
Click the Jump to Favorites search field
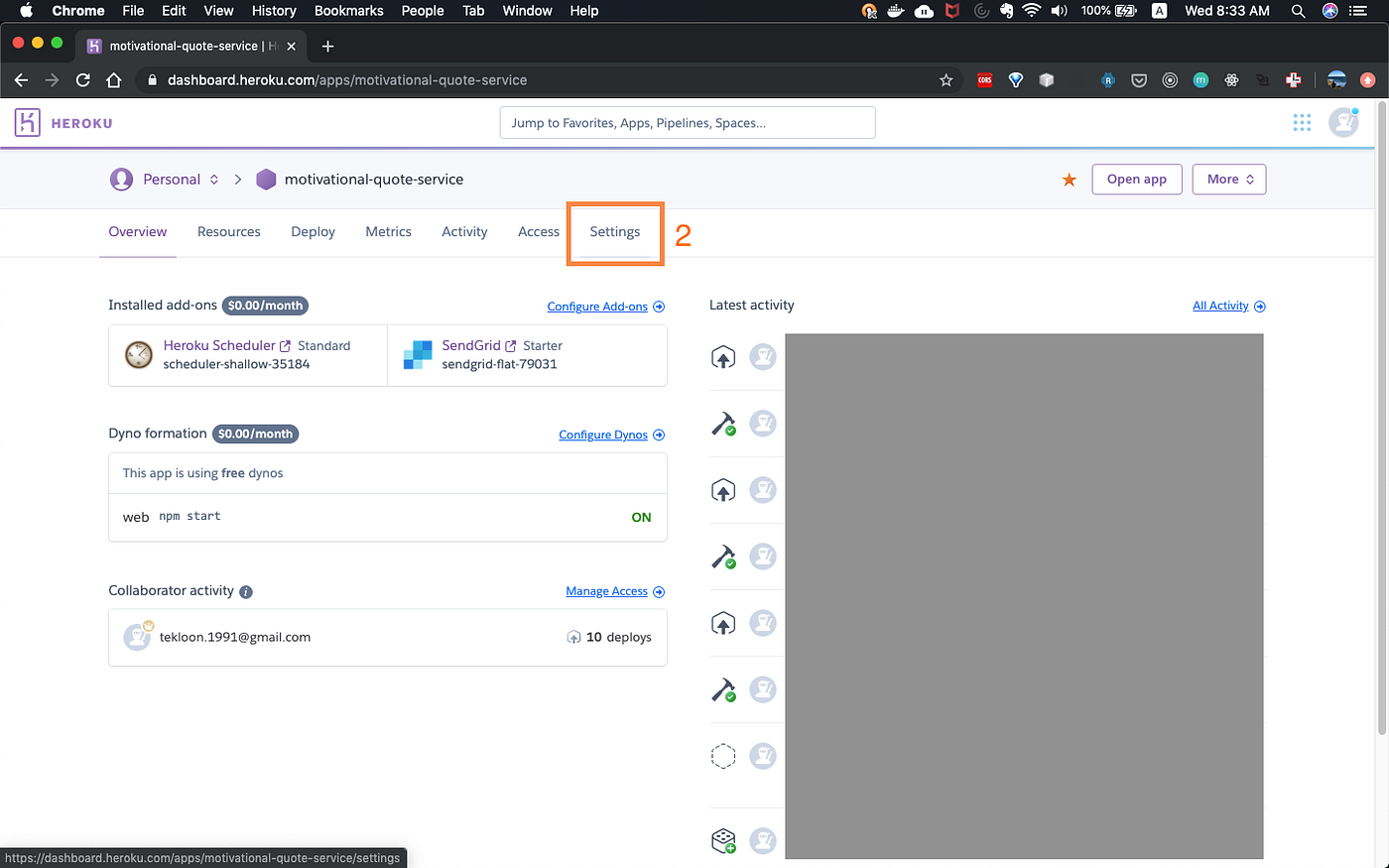688,123
